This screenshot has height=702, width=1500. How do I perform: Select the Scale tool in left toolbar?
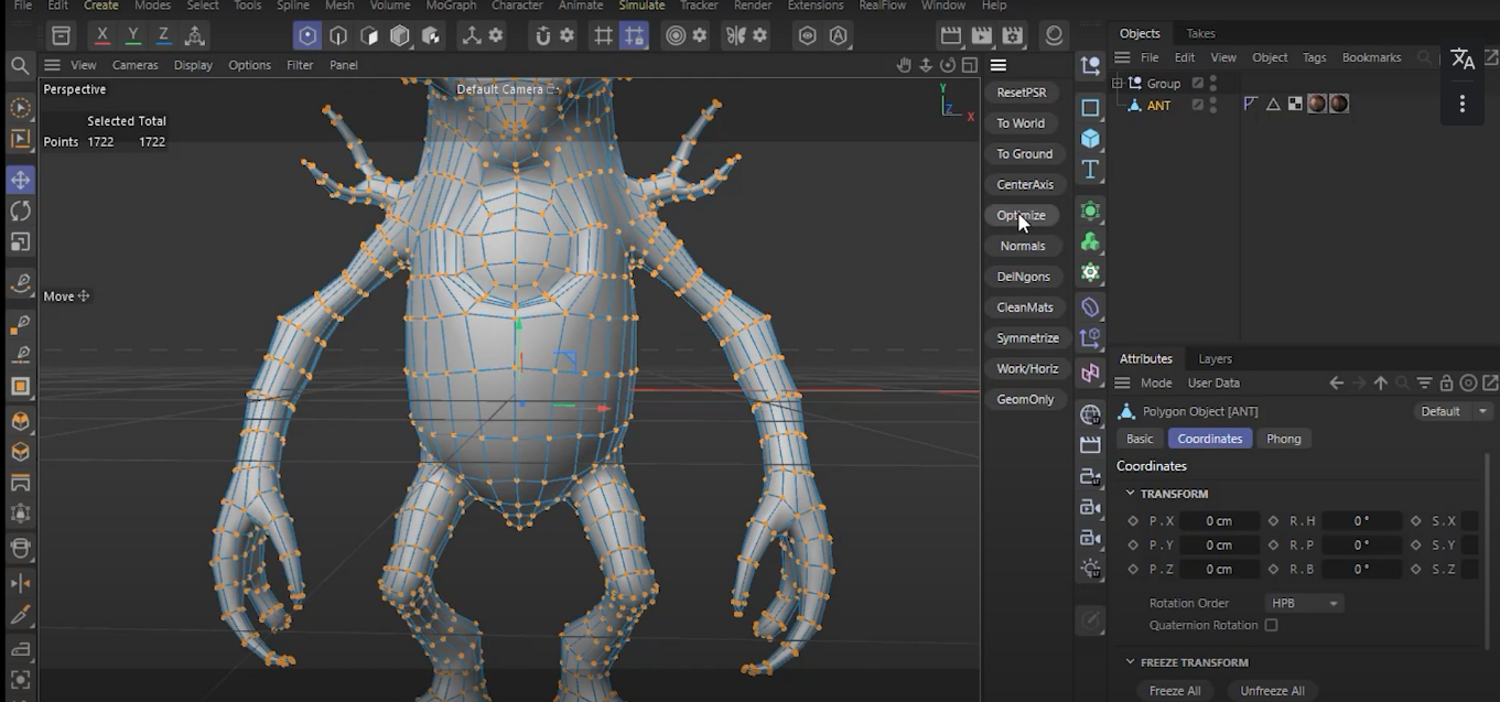pyautogui.click(x=20, y=242)
